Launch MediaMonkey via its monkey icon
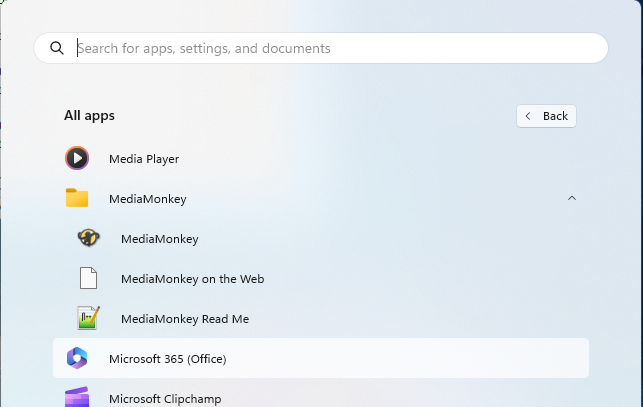Image resolution: width=643 pixels, height=407 pixels. (89, 238)
